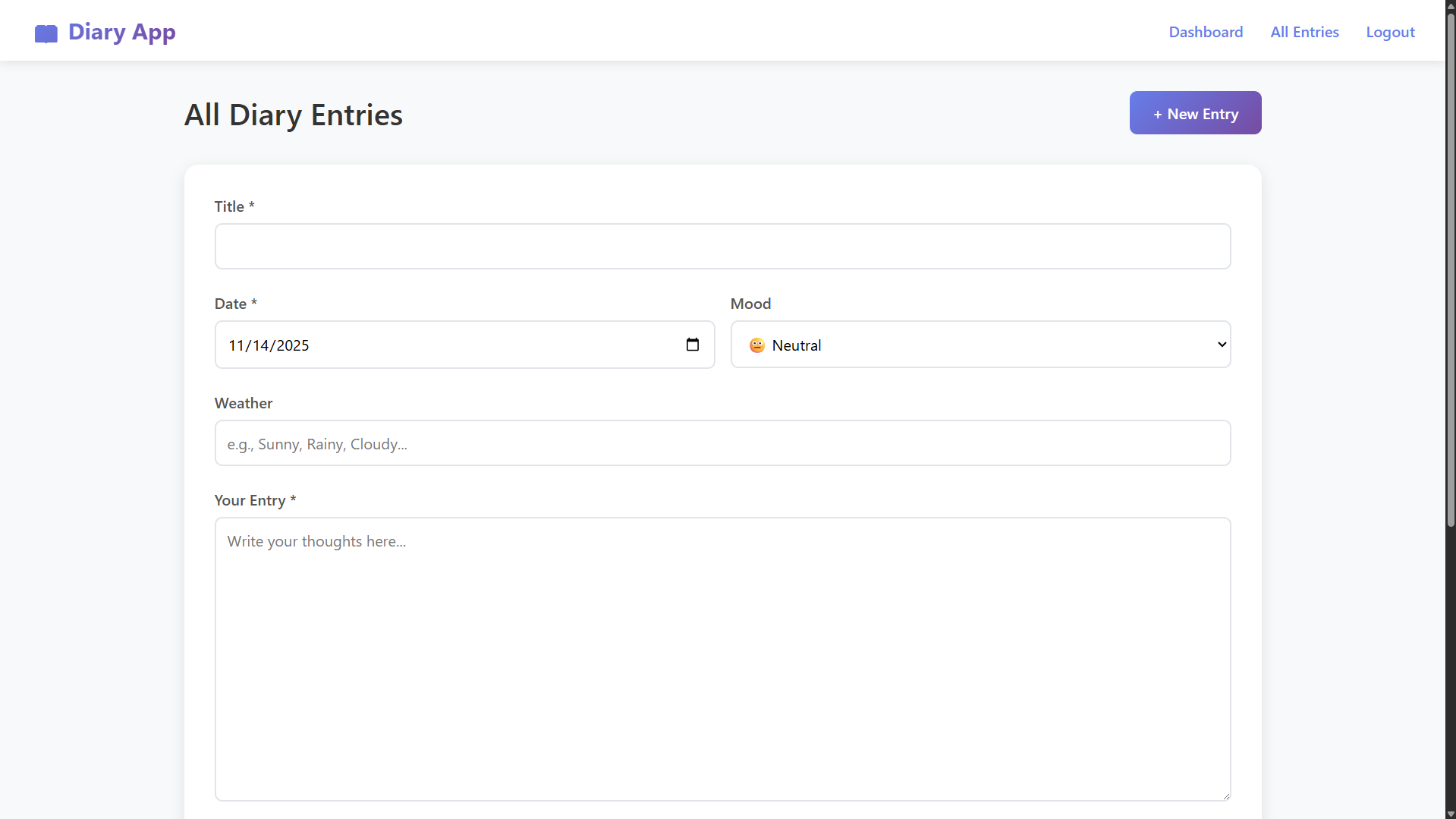Go to the Dashboard page
The height and width of the screenshot is (819, 1456).
pos(1205,32)
